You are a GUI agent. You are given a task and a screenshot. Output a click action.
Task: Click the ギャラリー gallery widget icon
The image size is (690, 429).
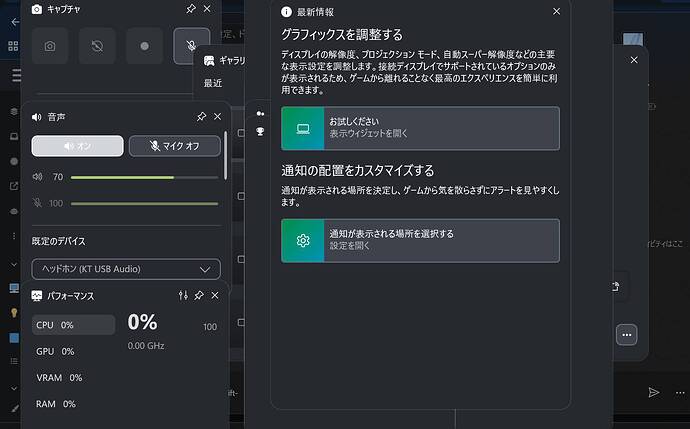209,61
